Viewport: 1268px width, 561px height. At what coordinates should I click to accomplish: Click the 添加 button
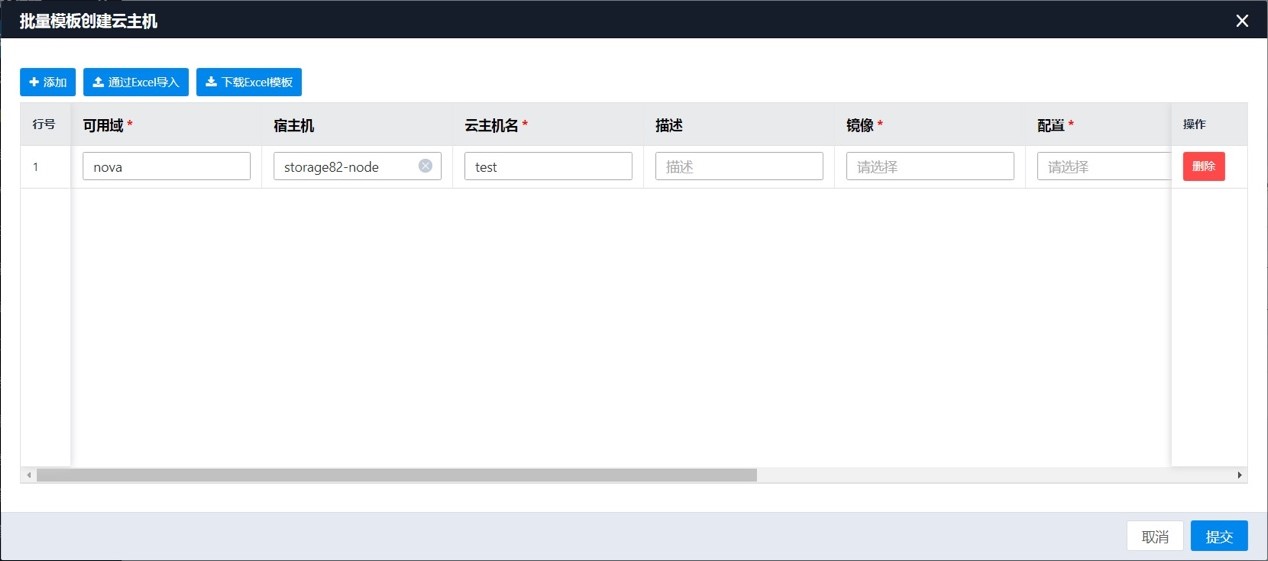pos(48,82)
